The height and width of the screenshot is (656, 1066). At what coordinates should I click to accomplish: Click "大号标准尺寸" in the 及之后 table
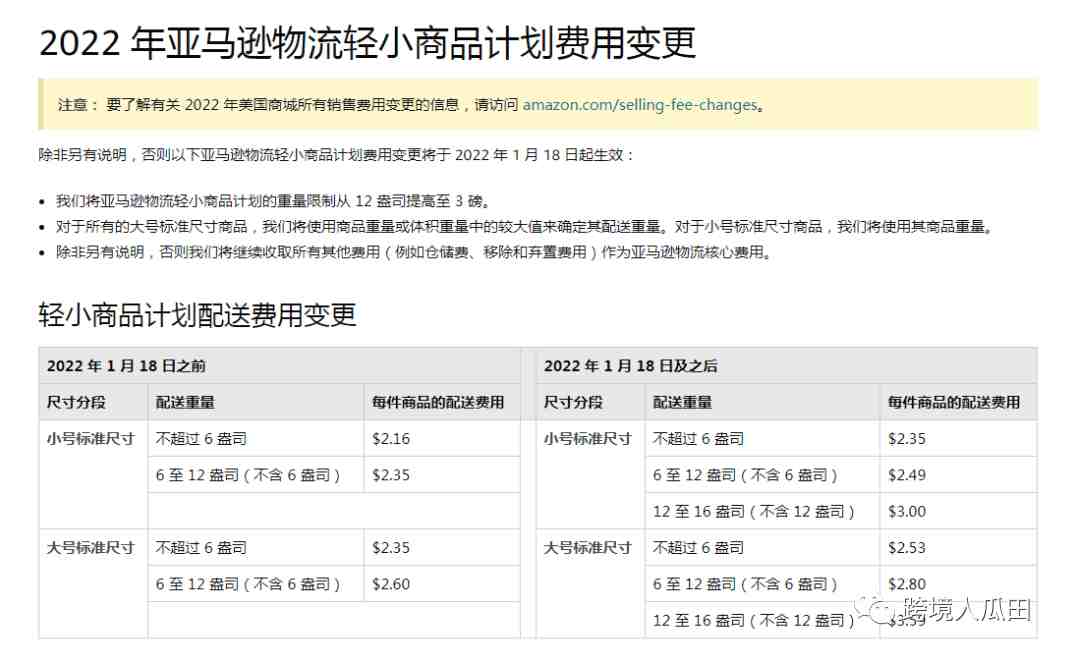point(587,548)
